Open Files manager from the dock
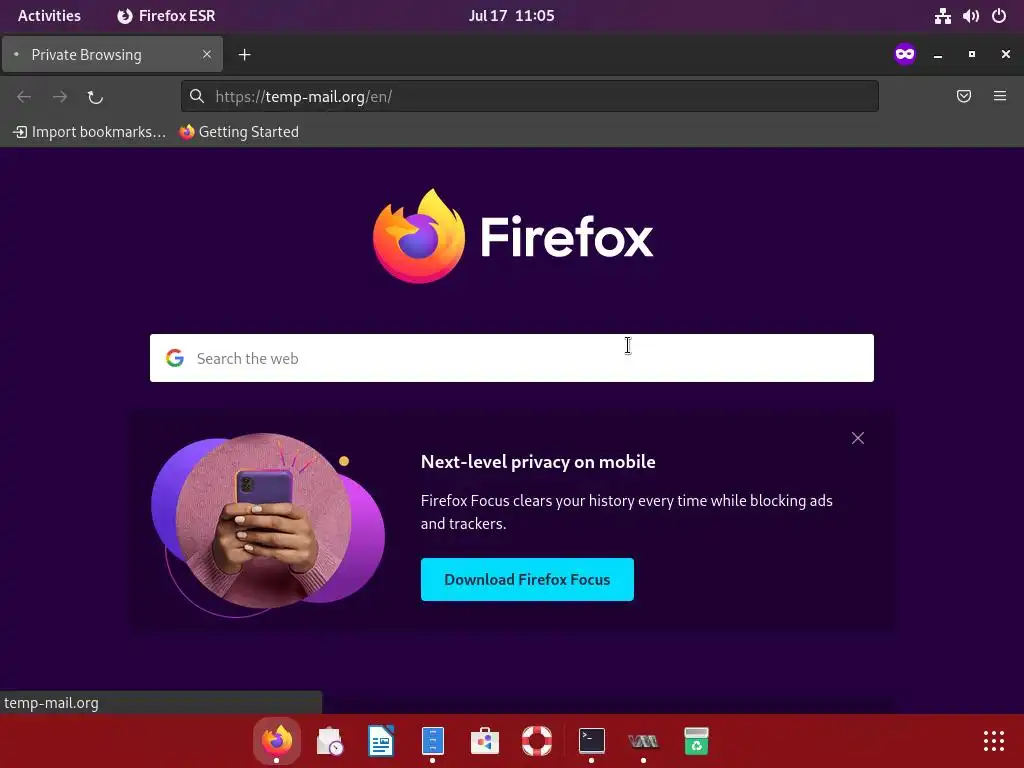Viewport: 1024px width, 768px height. 433,741
